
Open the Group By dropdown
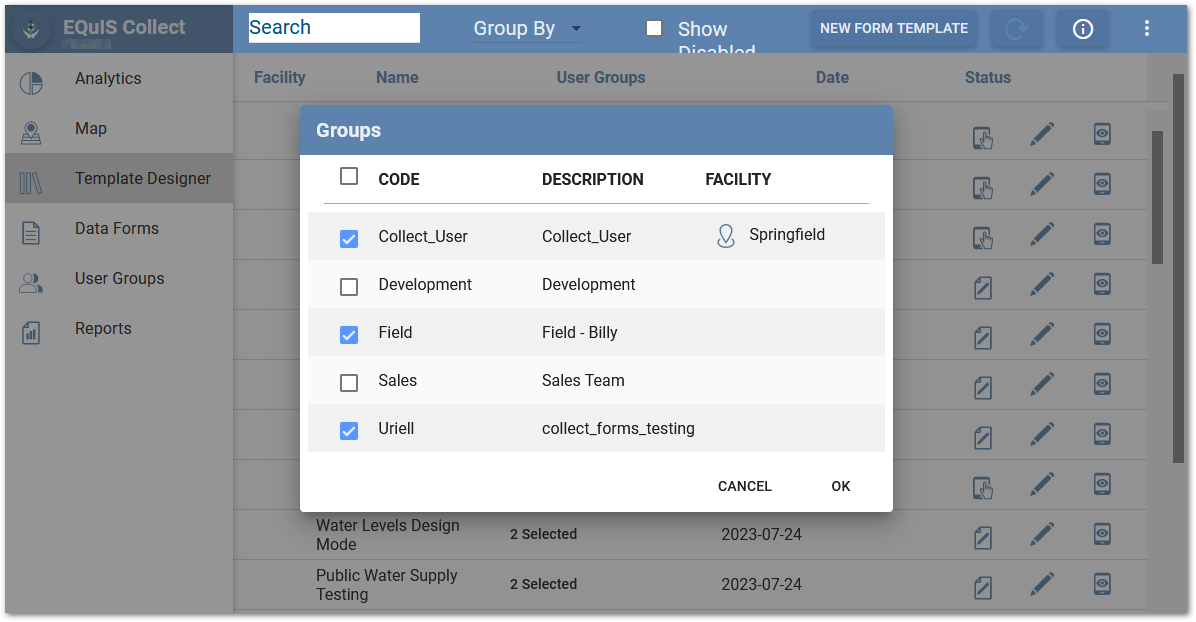point(527,29)
